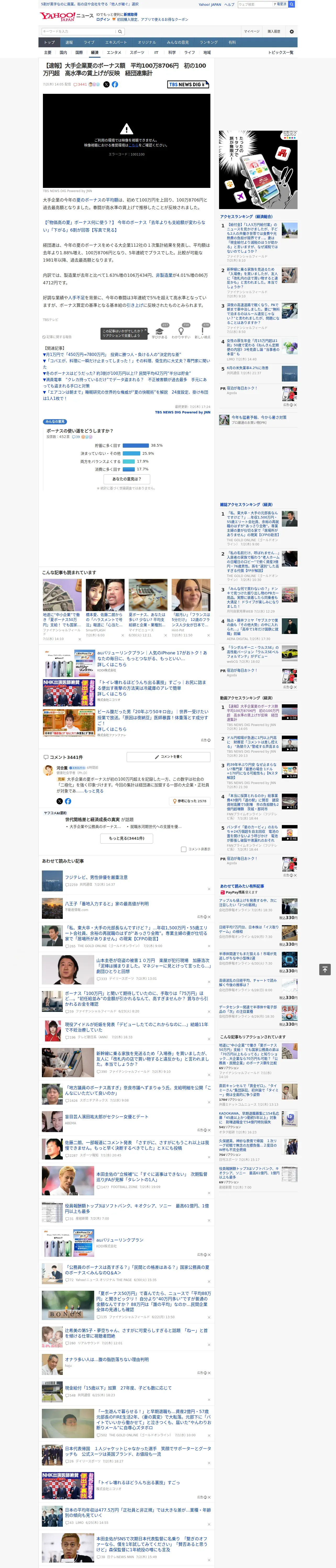Viewport: 336px width, 1568px height.
Task: Click the 消費に多く回す poll bar
Action: click(x=129, y=469)
